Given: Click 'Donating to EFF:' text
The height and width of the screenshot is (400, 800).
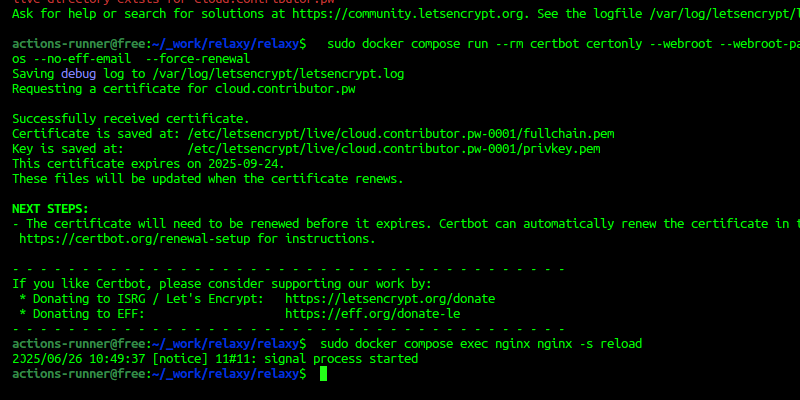Looking at the screenshot, I should pyautogui.click(x=89, y=314).
